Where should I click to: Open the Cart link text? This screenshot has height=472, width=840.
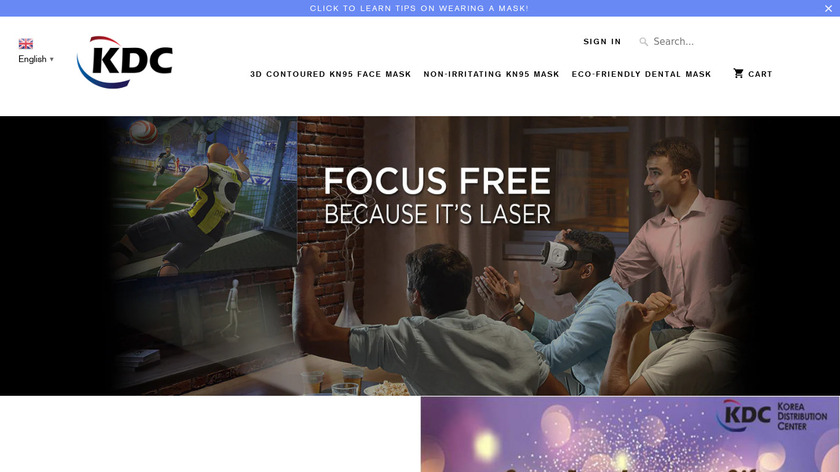click(x=760, y=74)
